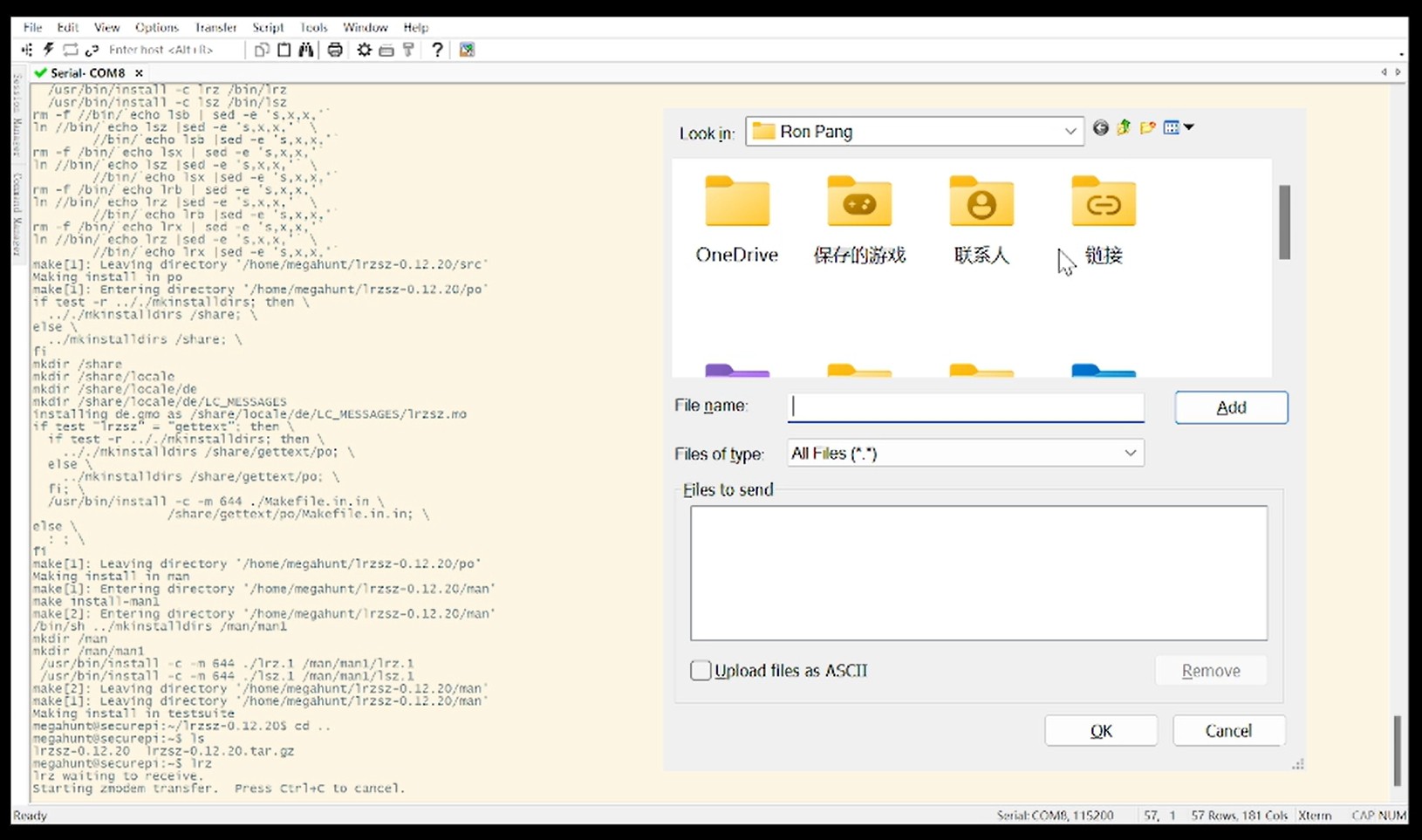Click the Print icon in the toolbar
Image resolution: width=1422 pixels, height=840 pixels.
pos(335,50)
